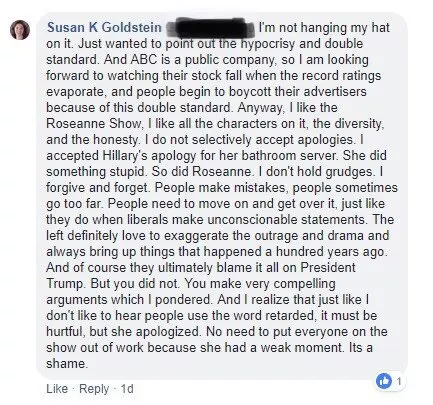The width and height of the screenshot is (433, 405).
Task: Reply to this comment
Action: (x=94, y=389)
